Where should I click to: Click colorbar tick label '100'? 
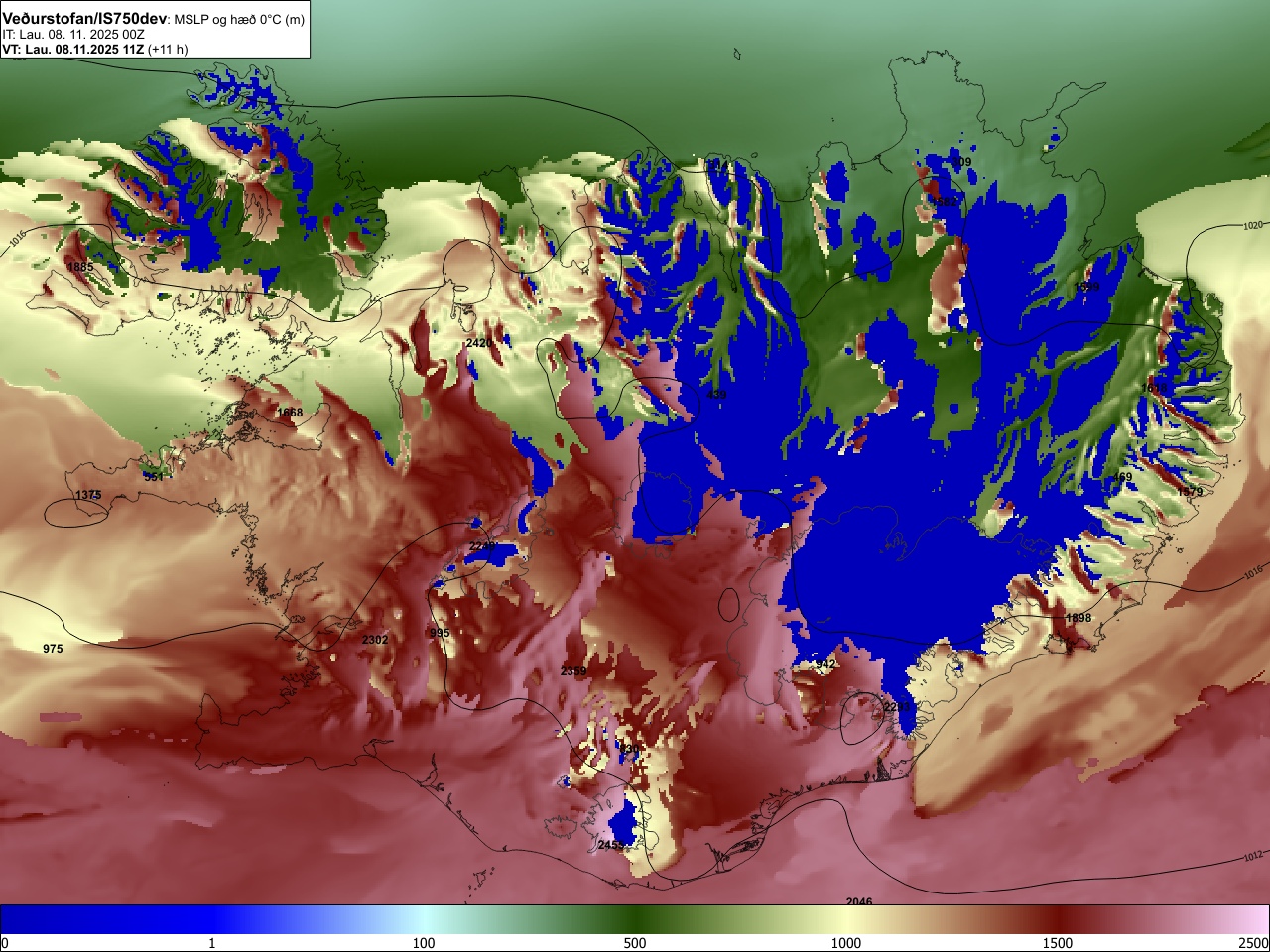point(424,943)
